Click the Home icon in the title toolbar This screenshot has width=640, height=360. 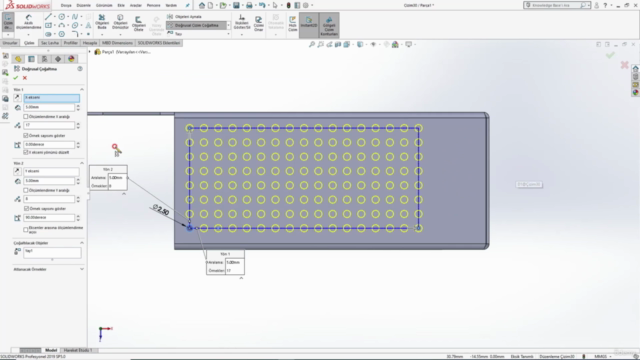(x=202, y=5)
